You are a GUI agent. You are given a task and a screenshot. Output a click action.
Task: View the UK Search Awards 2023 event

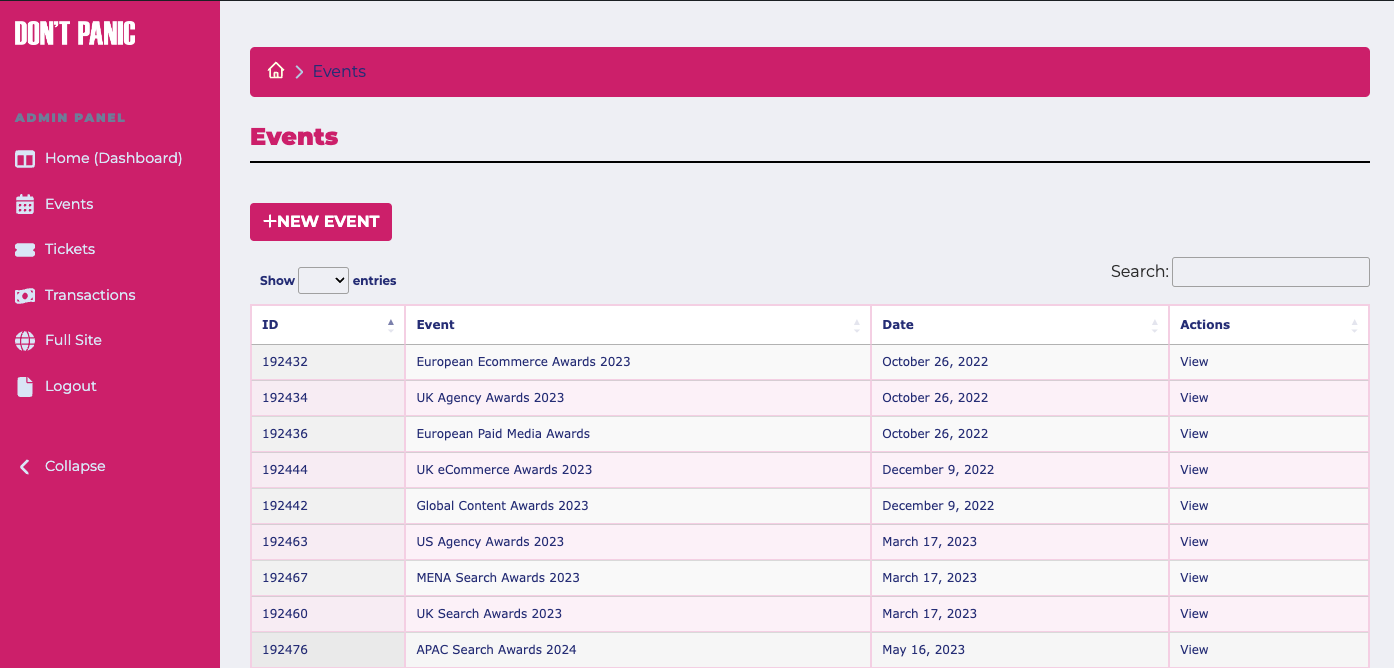[x=489, y=613]
